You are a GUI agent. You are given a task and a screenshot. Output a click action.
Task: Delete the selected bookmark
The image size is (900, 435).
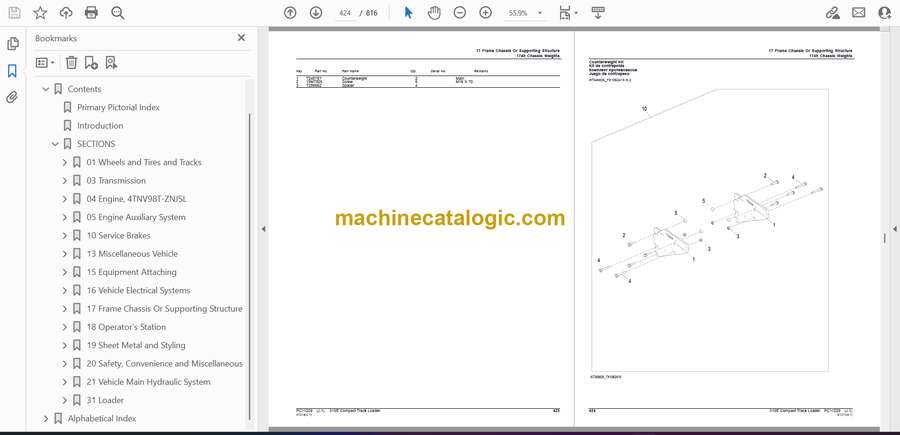71,63
